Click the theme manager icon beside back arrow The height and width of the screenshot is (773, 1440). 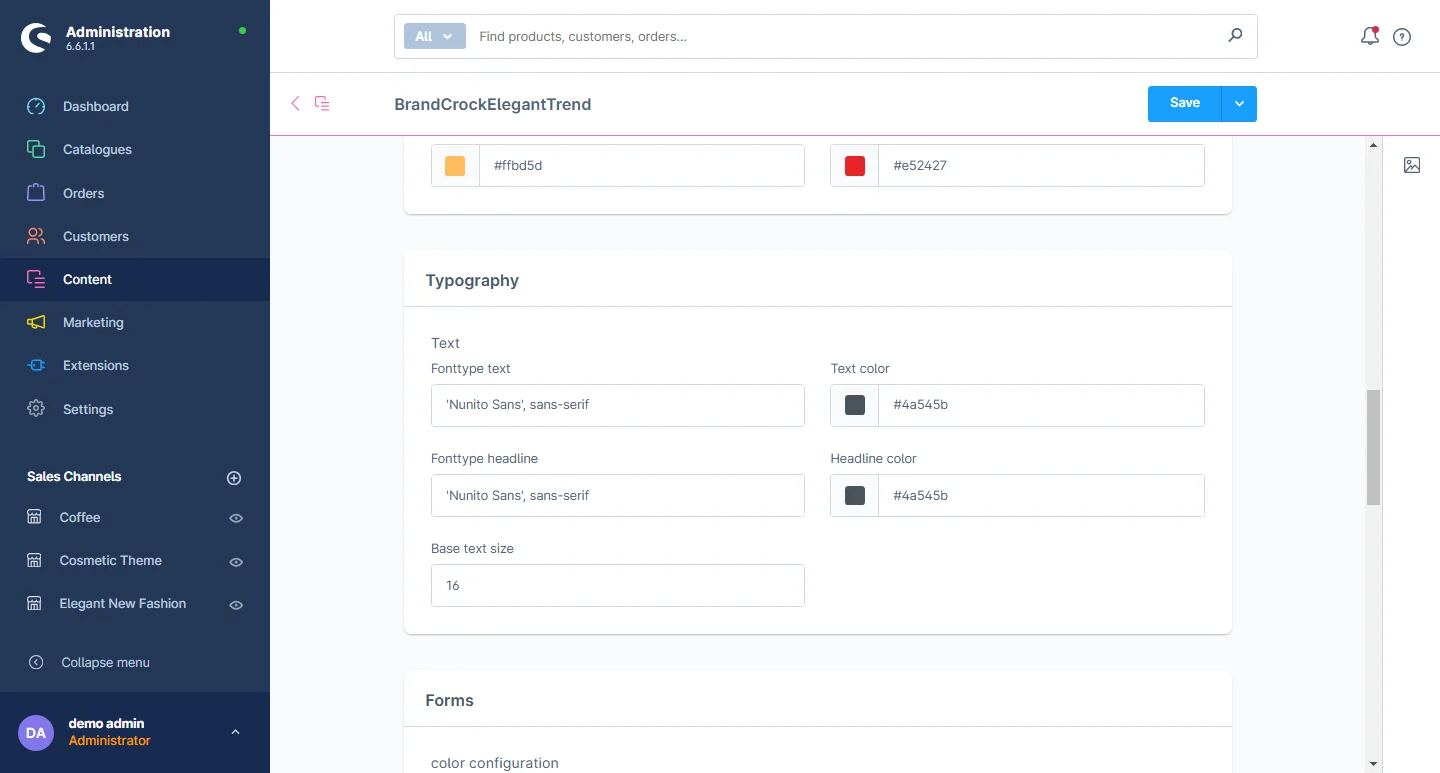(322, 104)
